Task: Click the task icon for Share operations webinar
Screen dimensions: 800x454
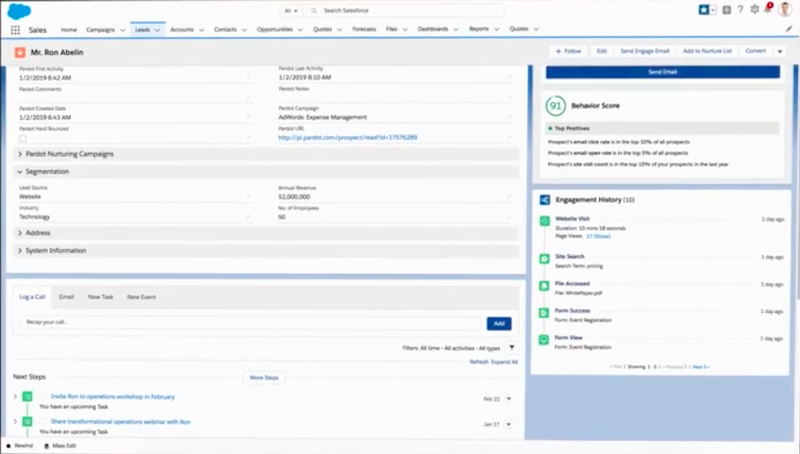Action: [x=28, y=422]
